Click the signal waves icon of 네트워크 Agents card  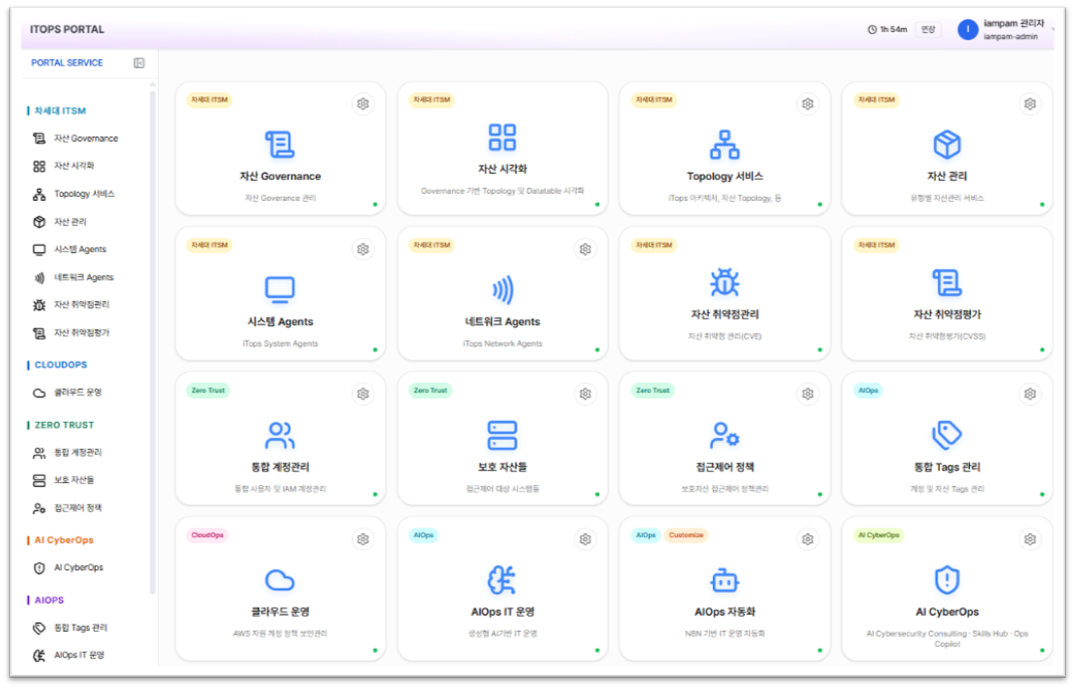tap(503, 290)
